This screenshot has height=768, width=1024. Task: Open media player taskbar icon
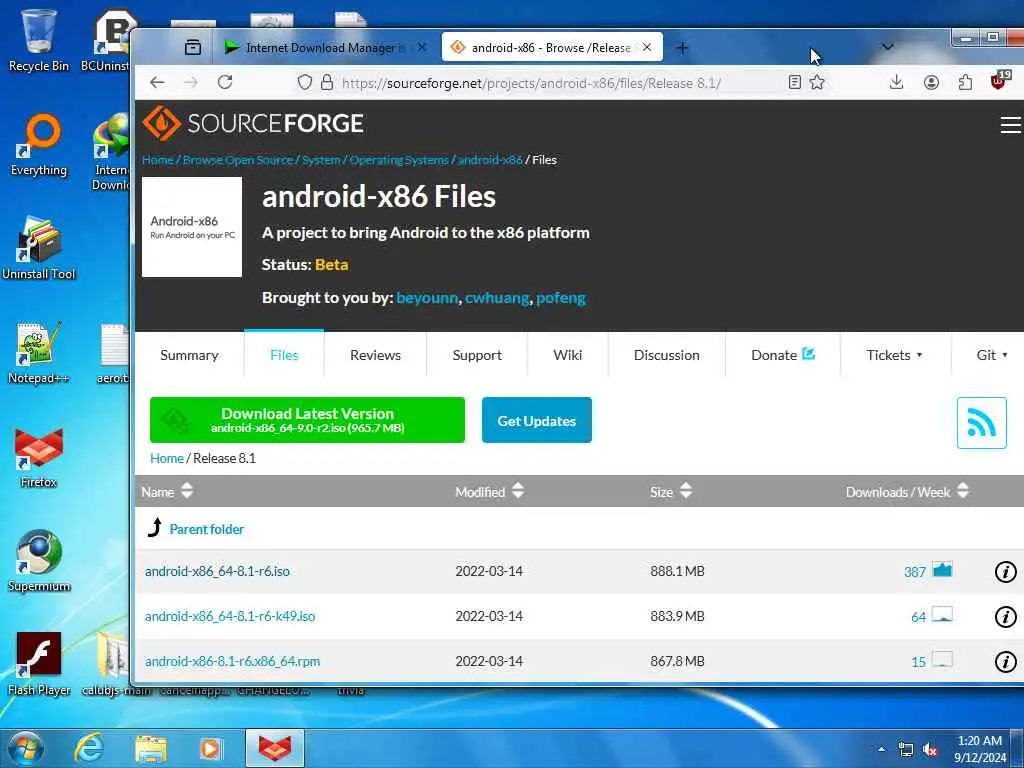tap(210, 748)
